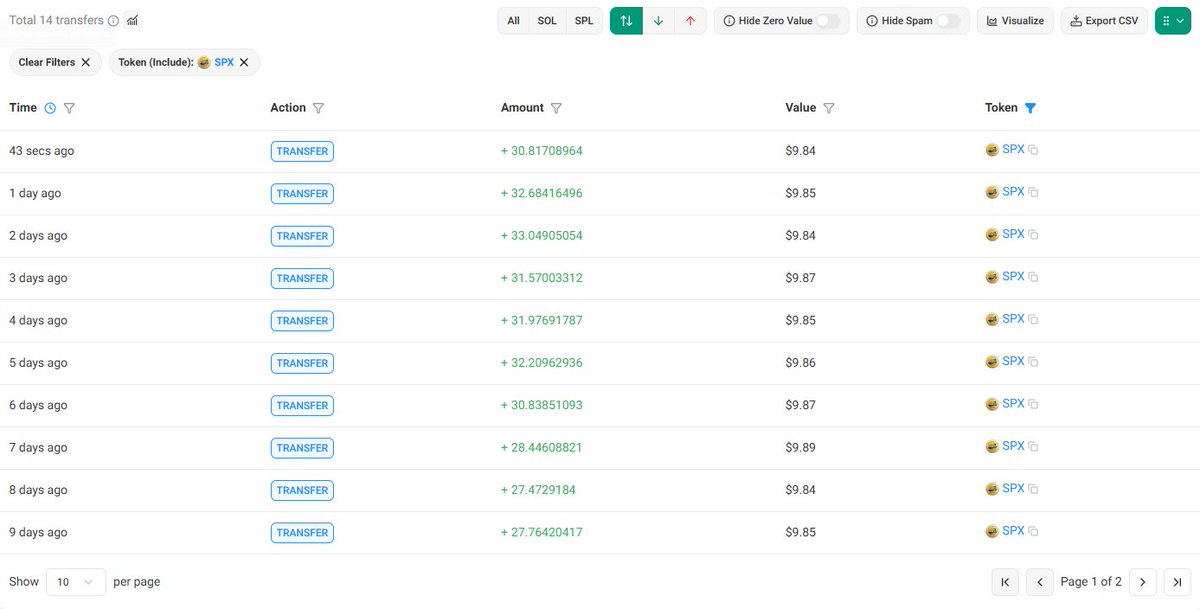Go to the first page
This screenshot has height=609, width=1200.
(1005, 582)
